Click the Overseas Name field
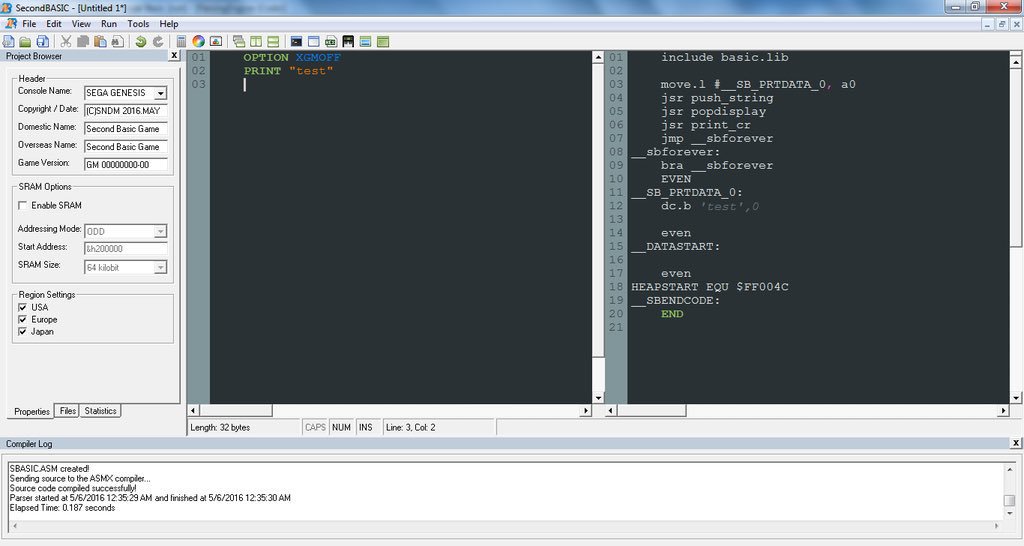The image size is (1024, 546). pos(126,147)
